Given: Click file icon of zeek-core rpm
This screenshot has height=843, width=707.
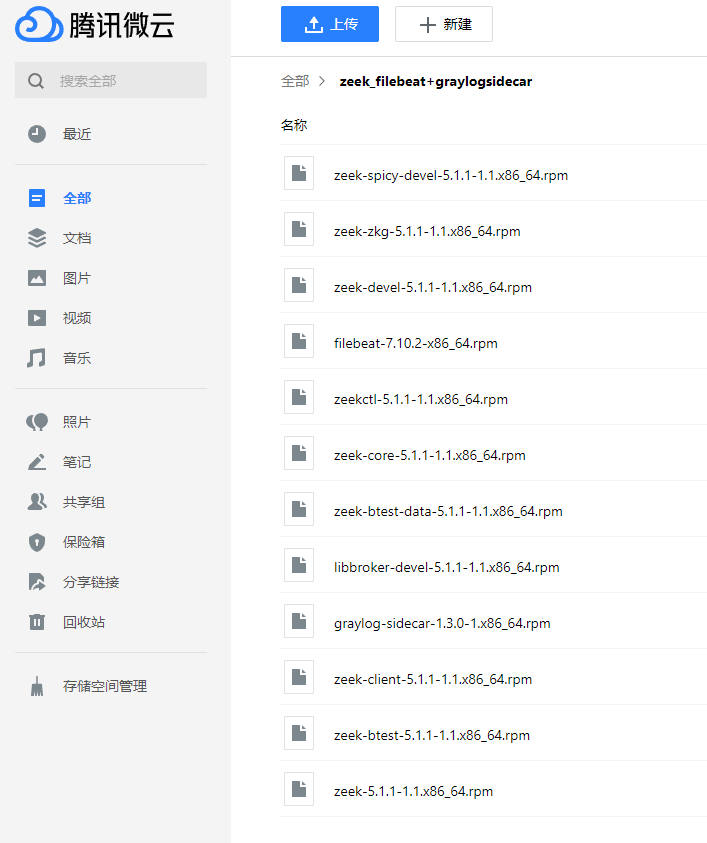Looking at the screenshot, I should click(299, 453).
